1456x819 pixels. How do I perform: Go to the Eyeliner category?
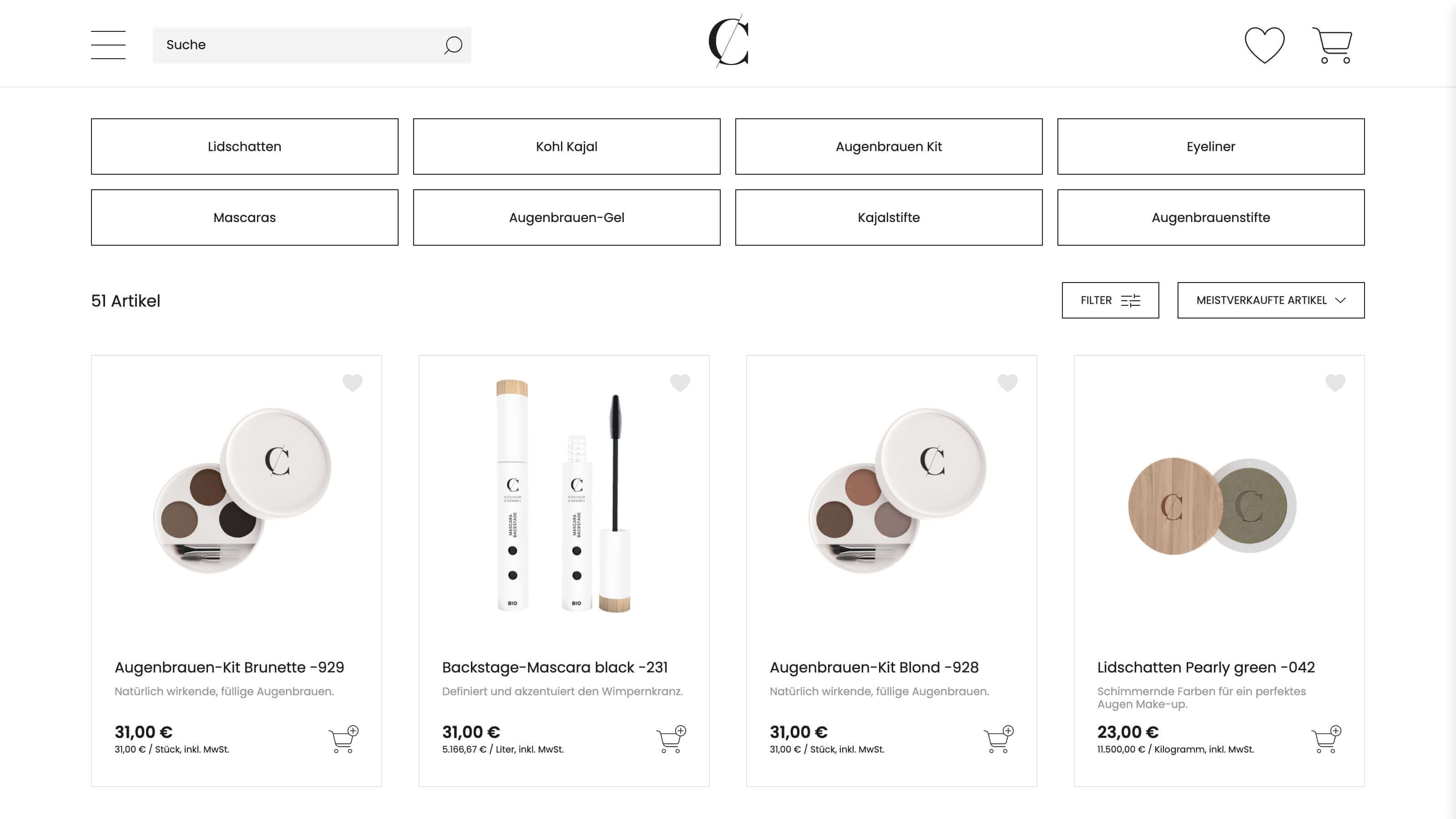(1211, 147)
